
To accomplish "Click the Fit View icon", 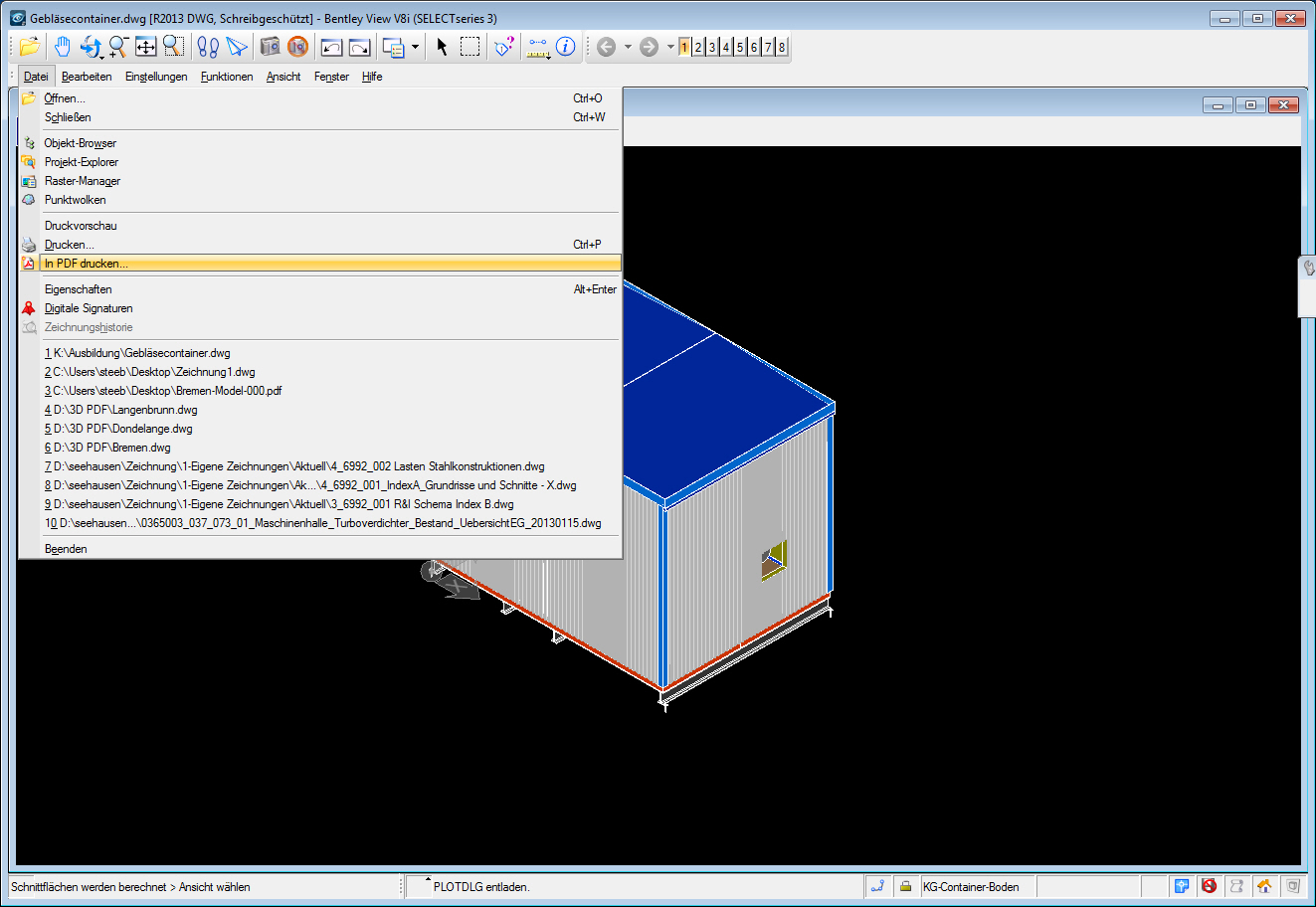I will (x=144, y=46).
